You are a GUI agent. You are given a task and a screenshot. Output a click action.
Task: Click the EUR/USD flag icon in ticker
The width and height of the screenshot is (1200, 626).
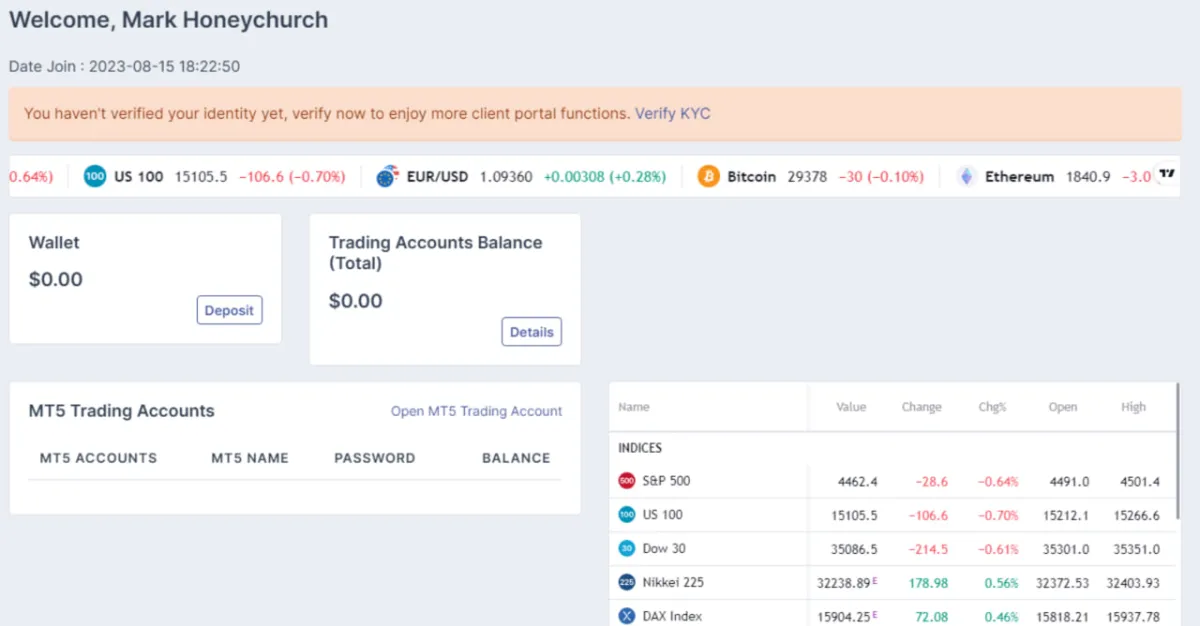pos(388,177)
